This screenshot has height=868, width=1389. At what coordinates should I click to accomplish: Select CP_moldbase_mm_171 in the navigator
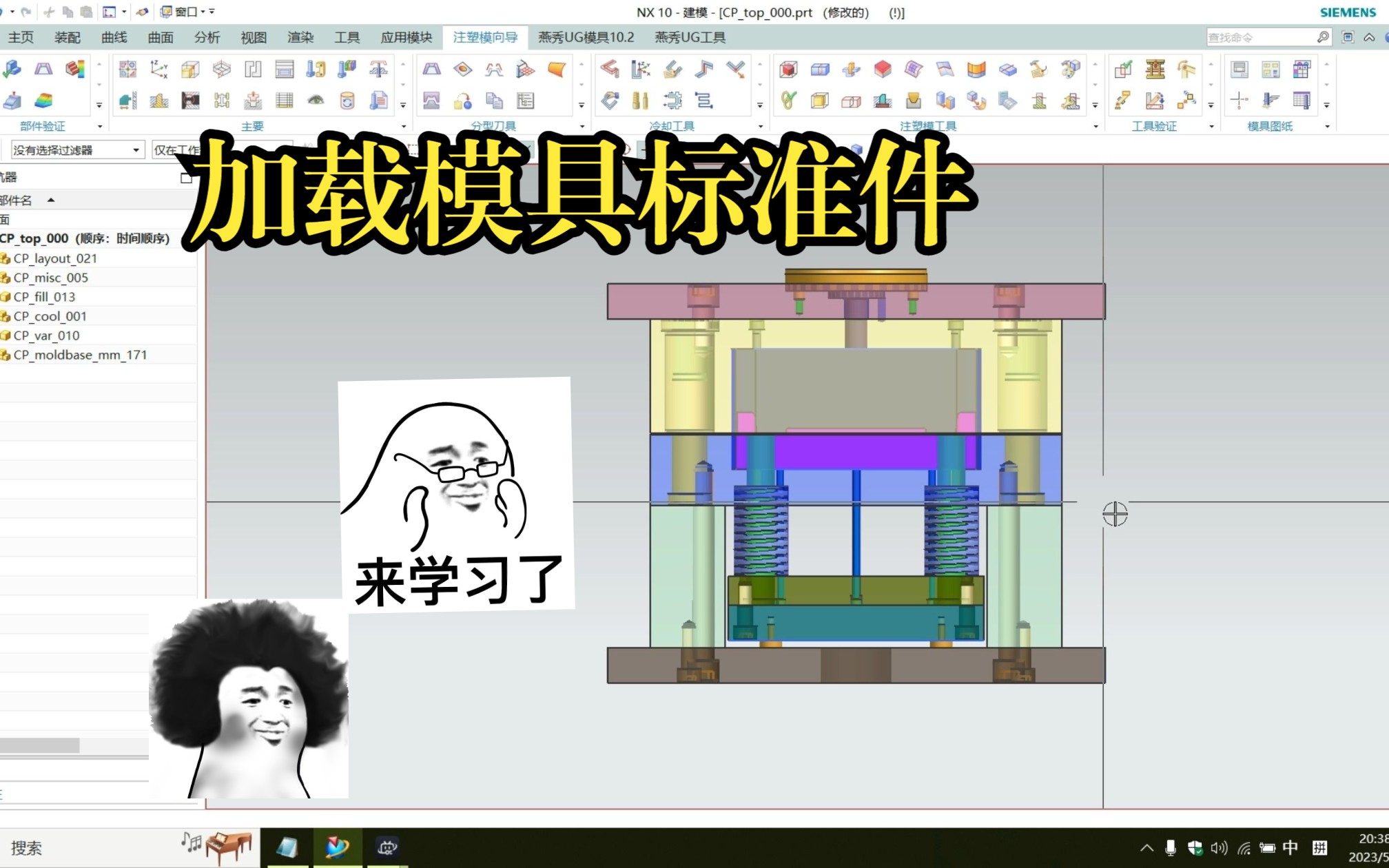click(80, 355)
